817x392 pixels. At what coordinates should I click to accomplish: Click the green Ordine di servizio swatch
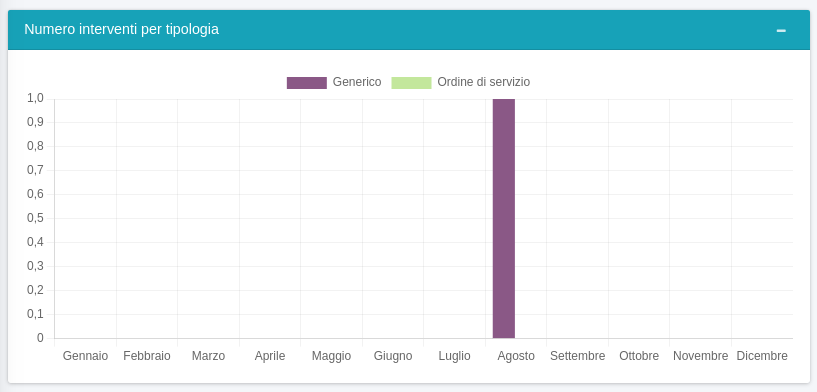(412, 83)
